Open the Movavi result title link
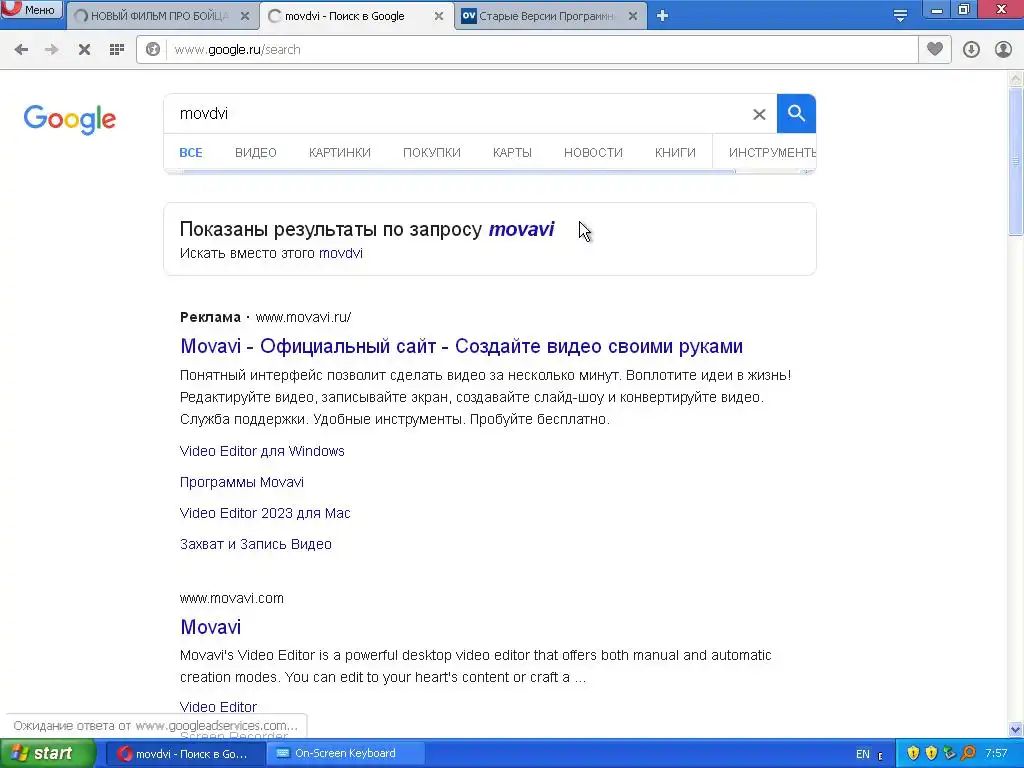1024x768 pixels. [210, 627]
